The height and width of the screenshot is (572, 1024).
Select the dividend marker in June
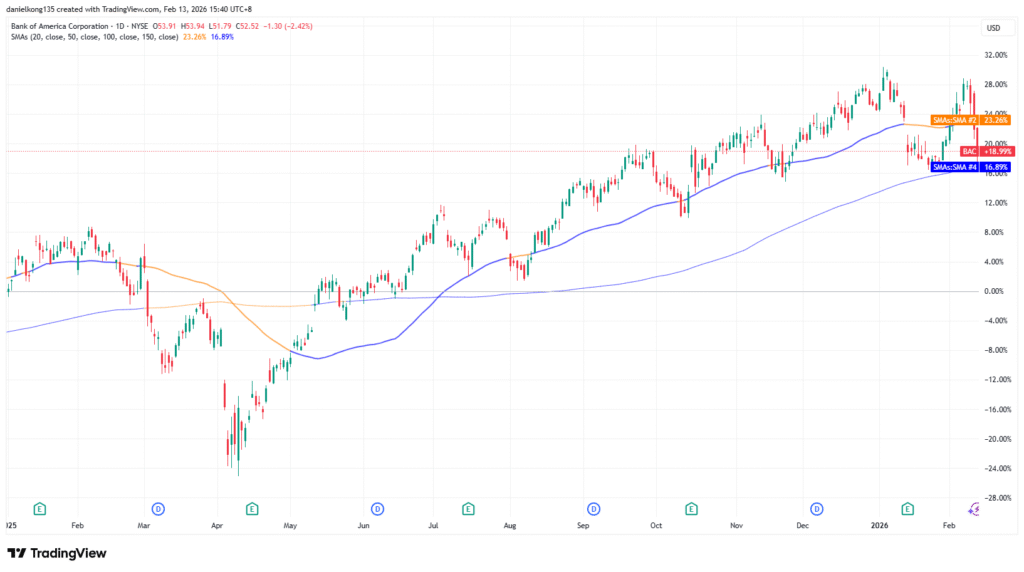click(x=378, y=508)
